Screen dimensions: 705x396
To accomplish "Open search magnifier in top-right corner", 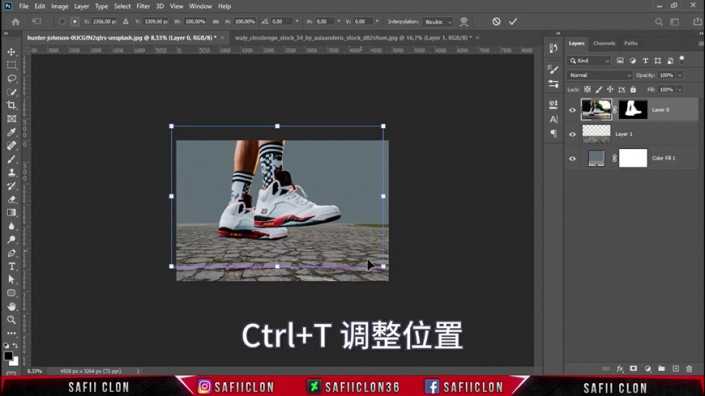I will 659,22.
